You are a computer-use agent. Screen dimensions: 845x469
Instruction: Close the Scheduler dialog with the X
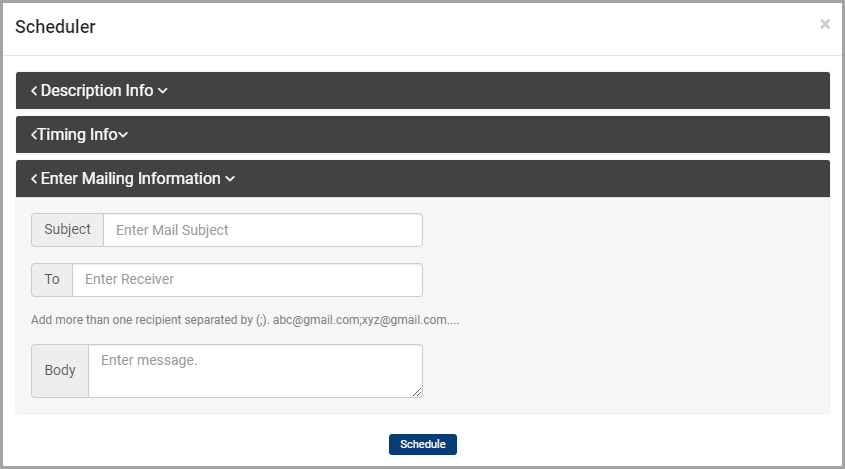[825, 24]
